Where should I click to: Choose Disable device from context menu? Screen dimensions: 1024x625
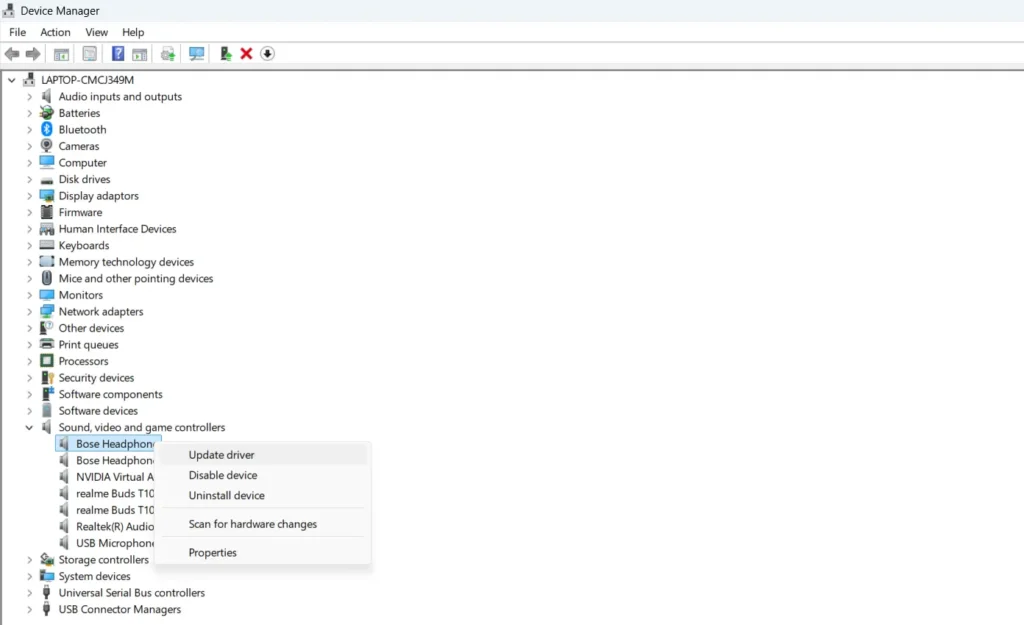click(264, 475)
